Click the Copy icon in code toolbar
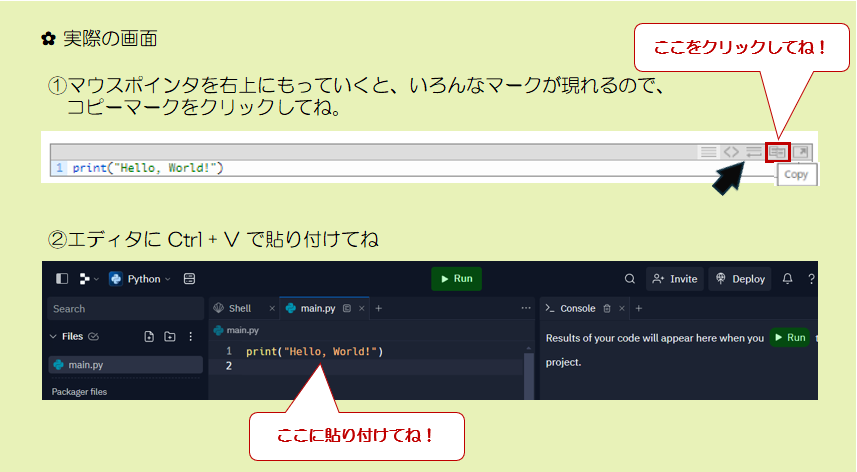Screen dimensions: 857x472 (778, 152)
